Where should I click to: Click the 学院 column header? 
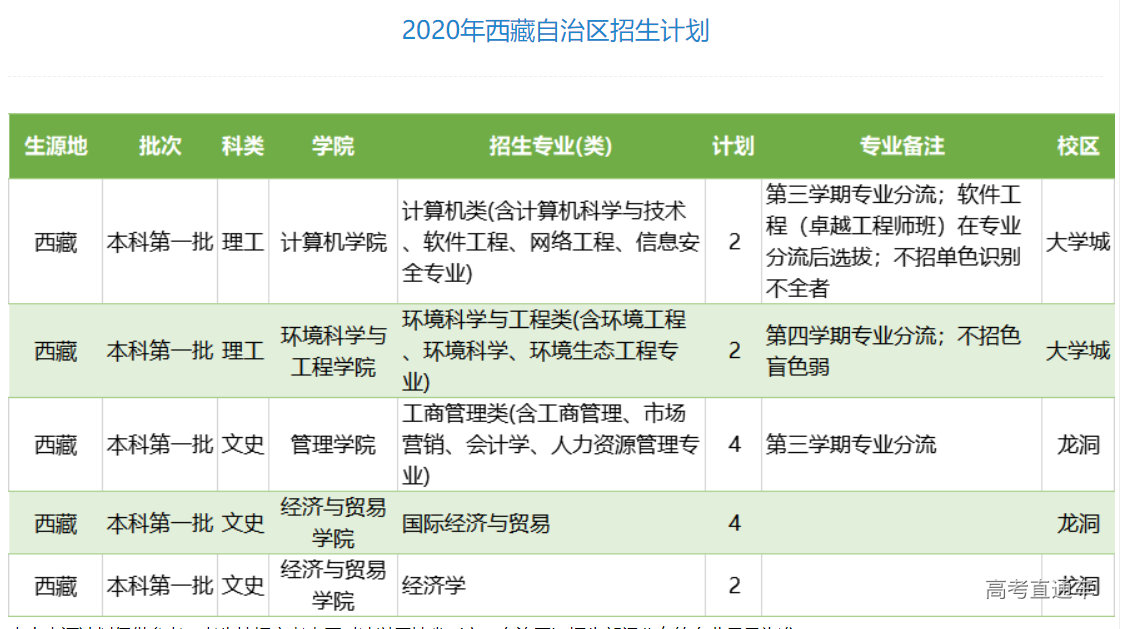click(333, 146)
